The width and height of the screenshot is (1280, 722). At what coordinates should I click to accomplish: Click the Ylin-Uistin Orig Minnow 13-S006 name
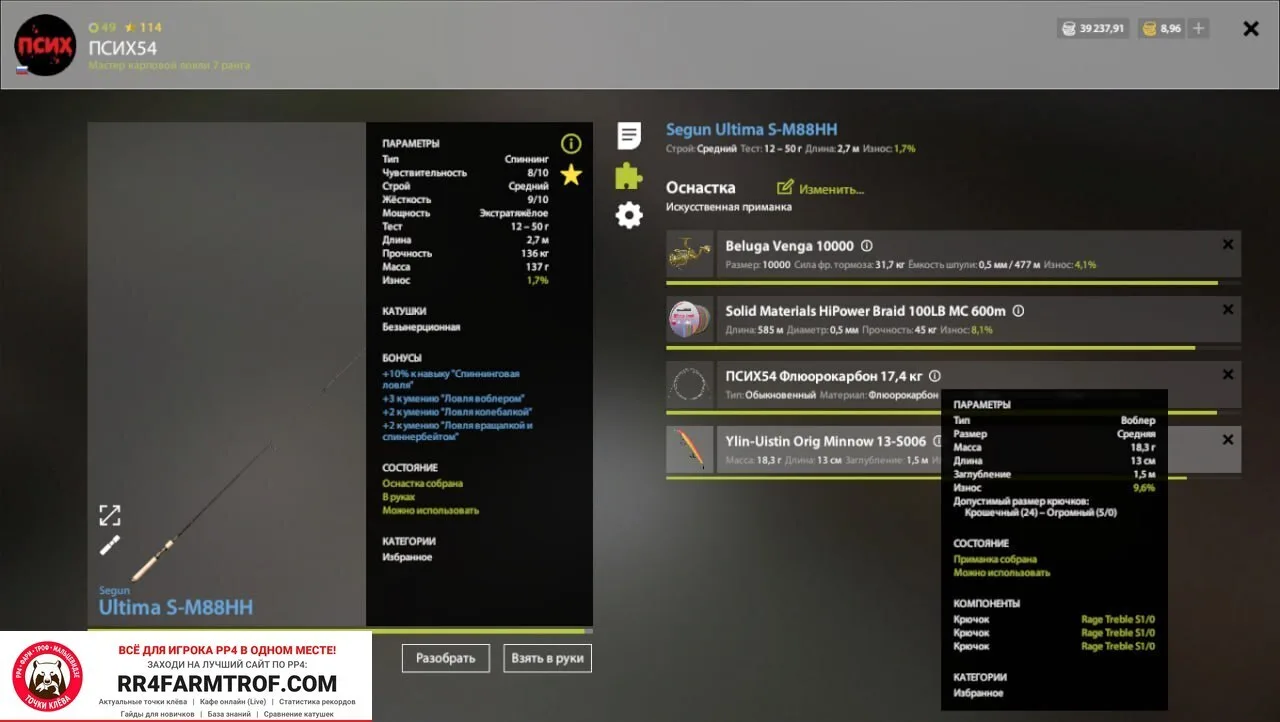[826, 441]
